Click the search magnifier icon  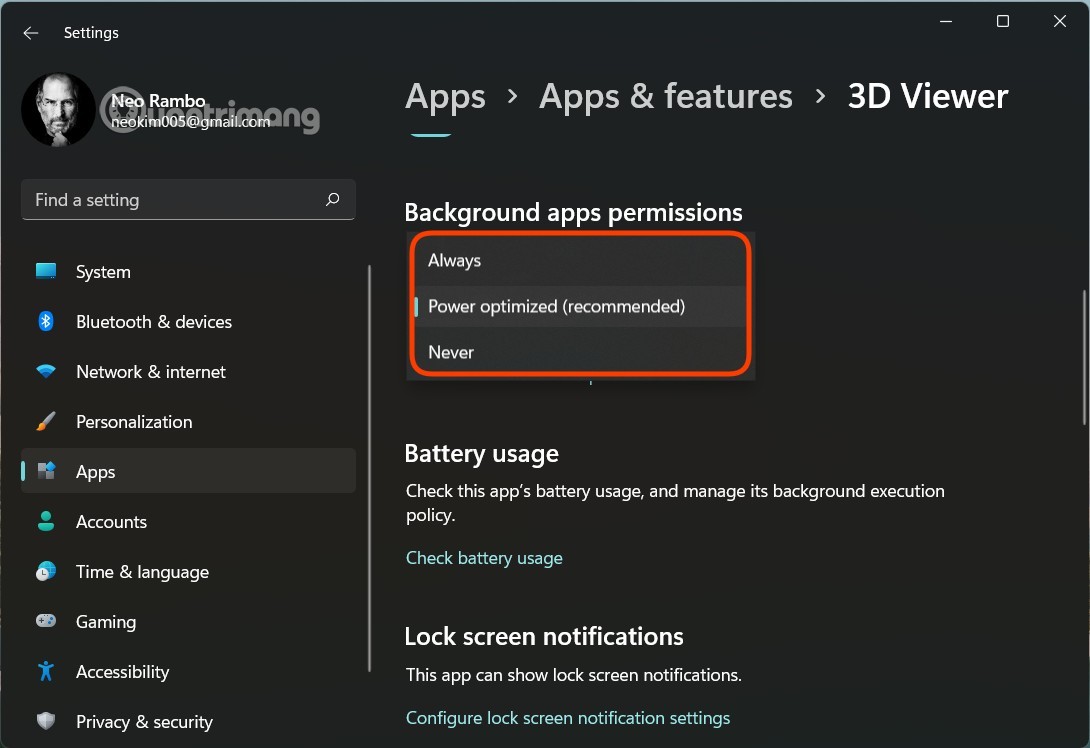click(332, 200)
